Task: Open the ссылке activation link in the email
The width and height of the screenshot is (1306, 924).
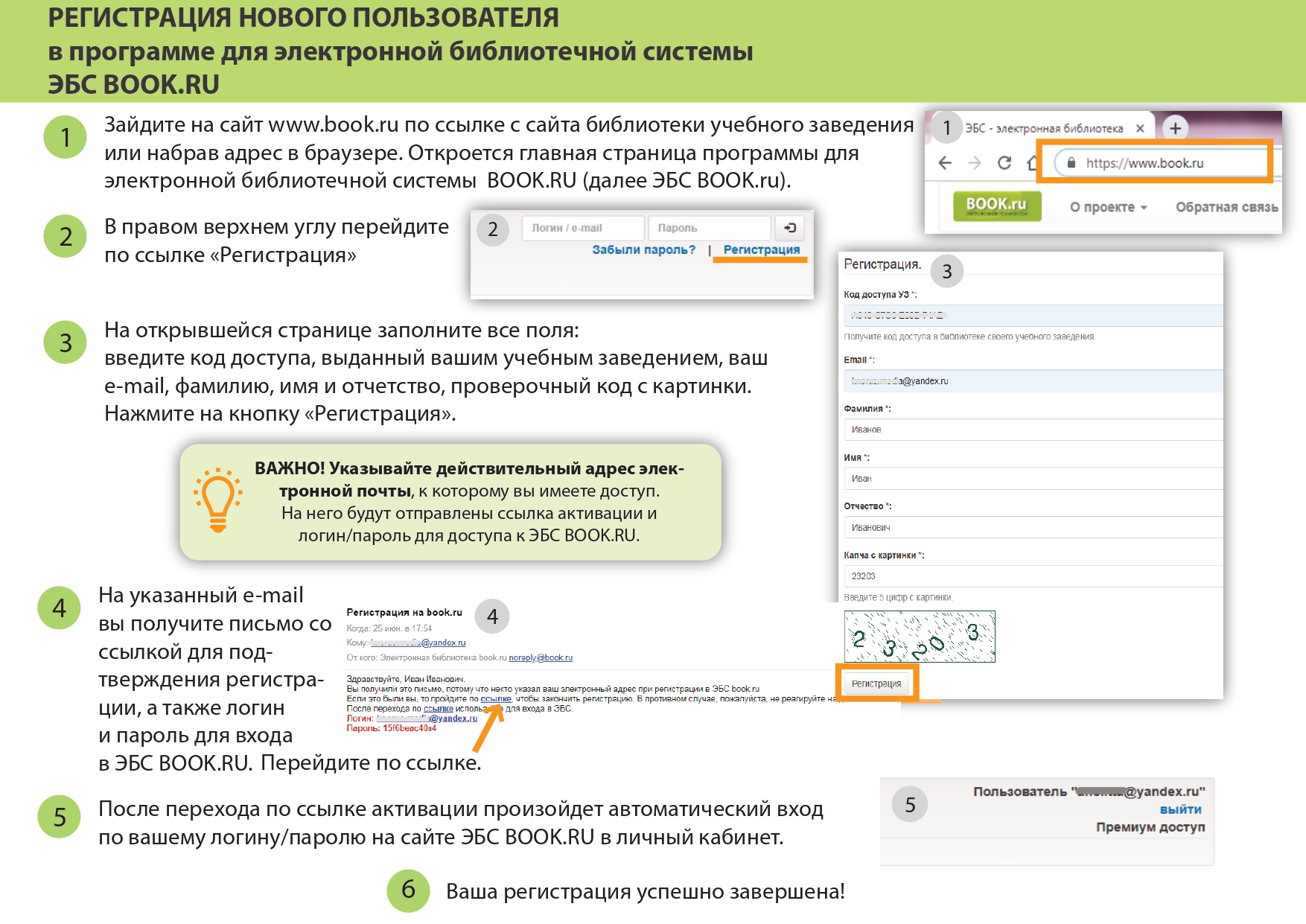Action: click(496, 699)
